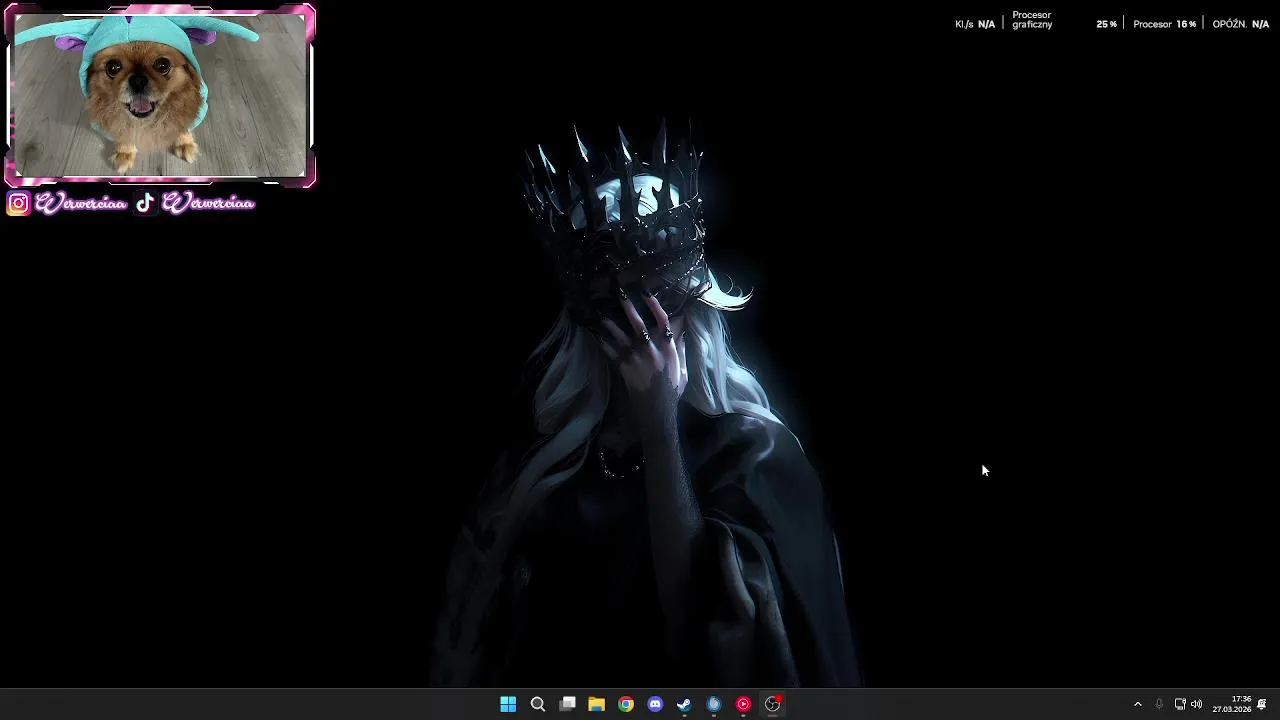Open YouTube Music from the taskbar
Viewport: 1280px width, 720px height.
click(x=743, y=704)
